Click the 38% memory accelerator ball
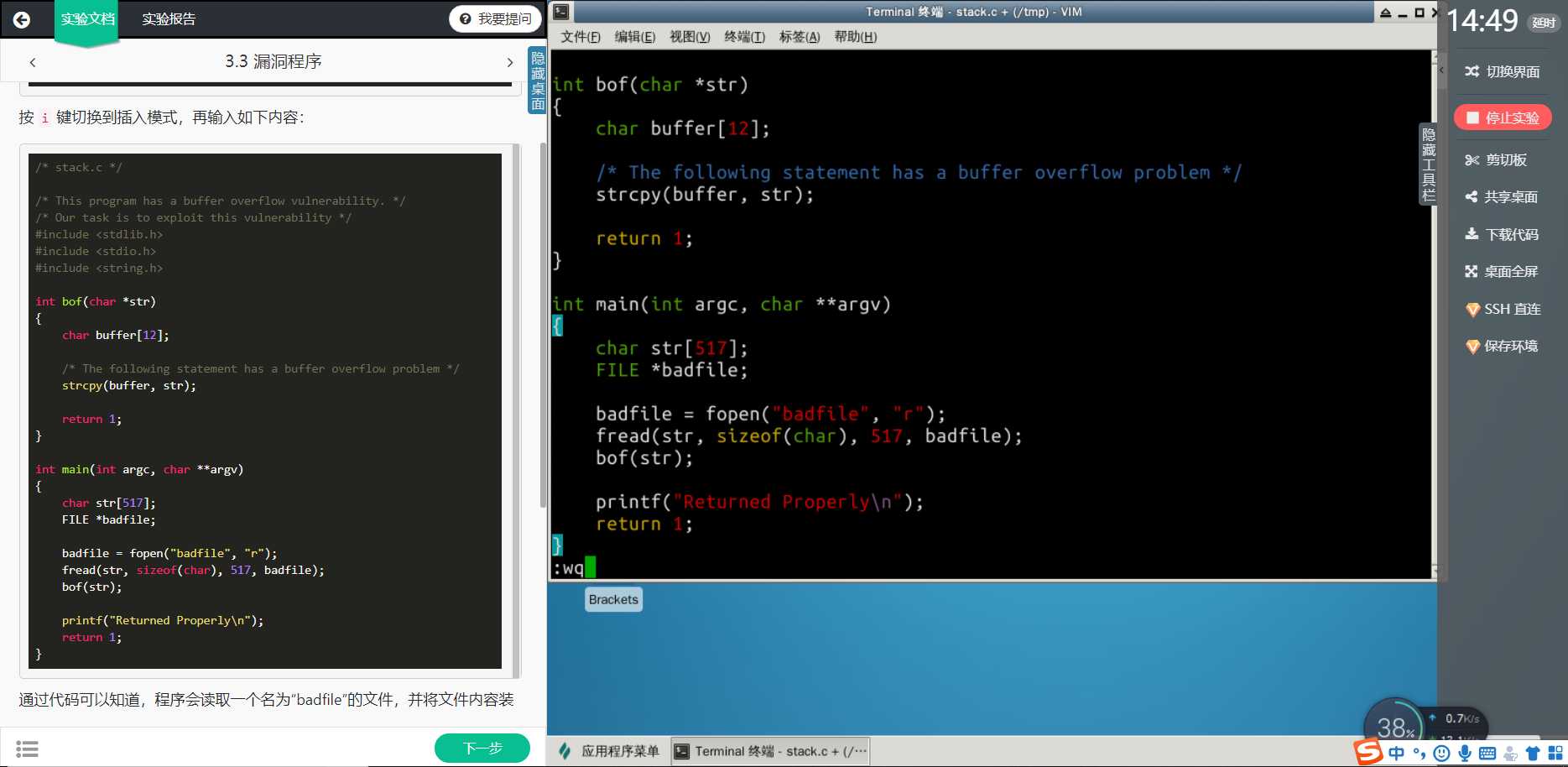 tap(1393, 723)
